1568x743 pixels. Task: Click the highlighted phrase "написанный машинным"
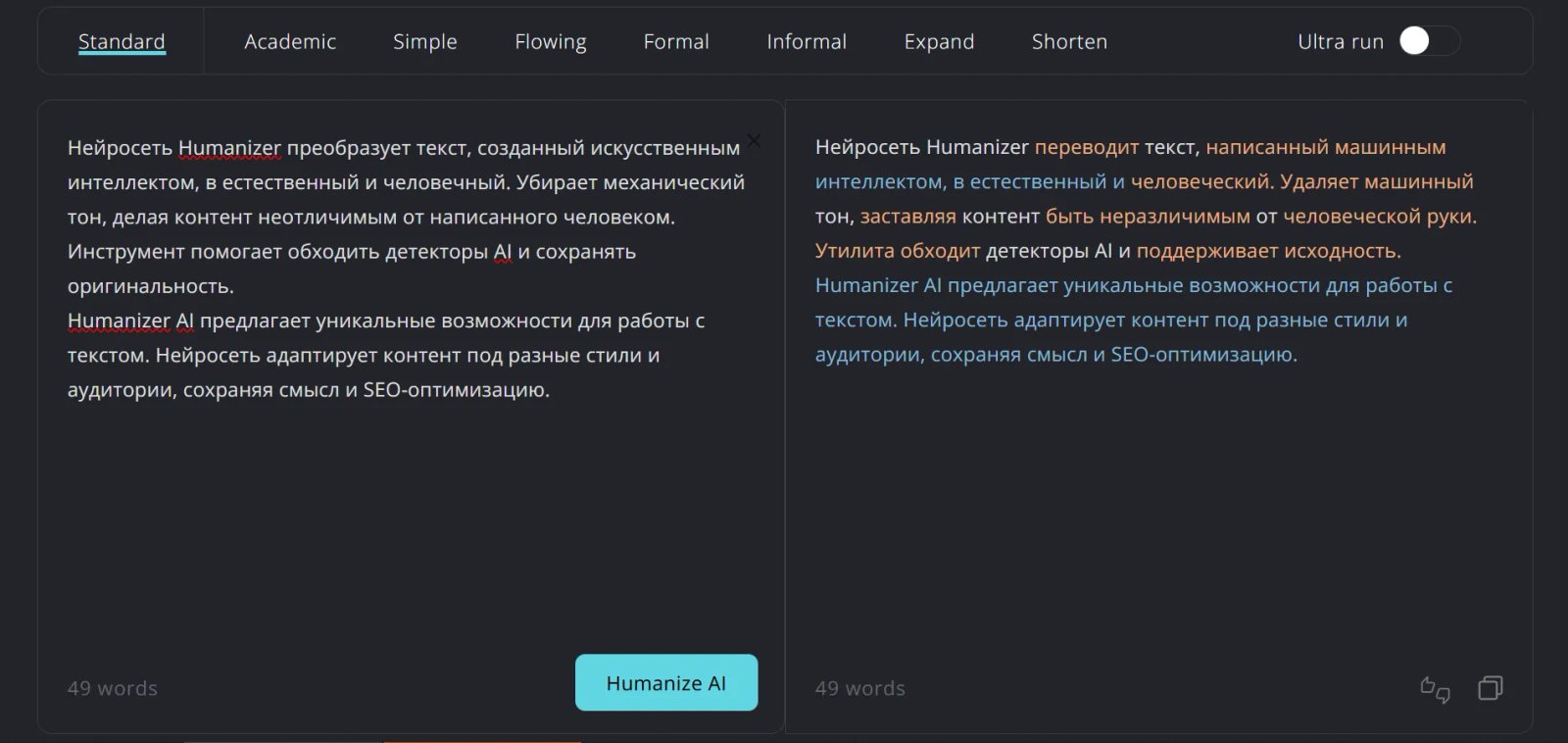click(1326, 147)
